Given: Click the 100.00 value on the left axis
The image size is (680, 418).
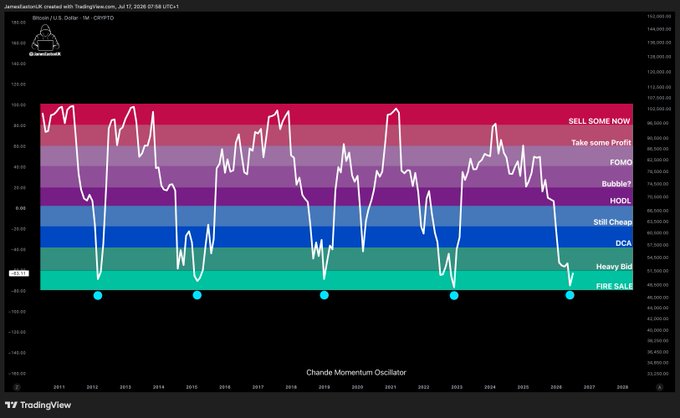Looking at the screenshot, I should (x=19, y=105).
